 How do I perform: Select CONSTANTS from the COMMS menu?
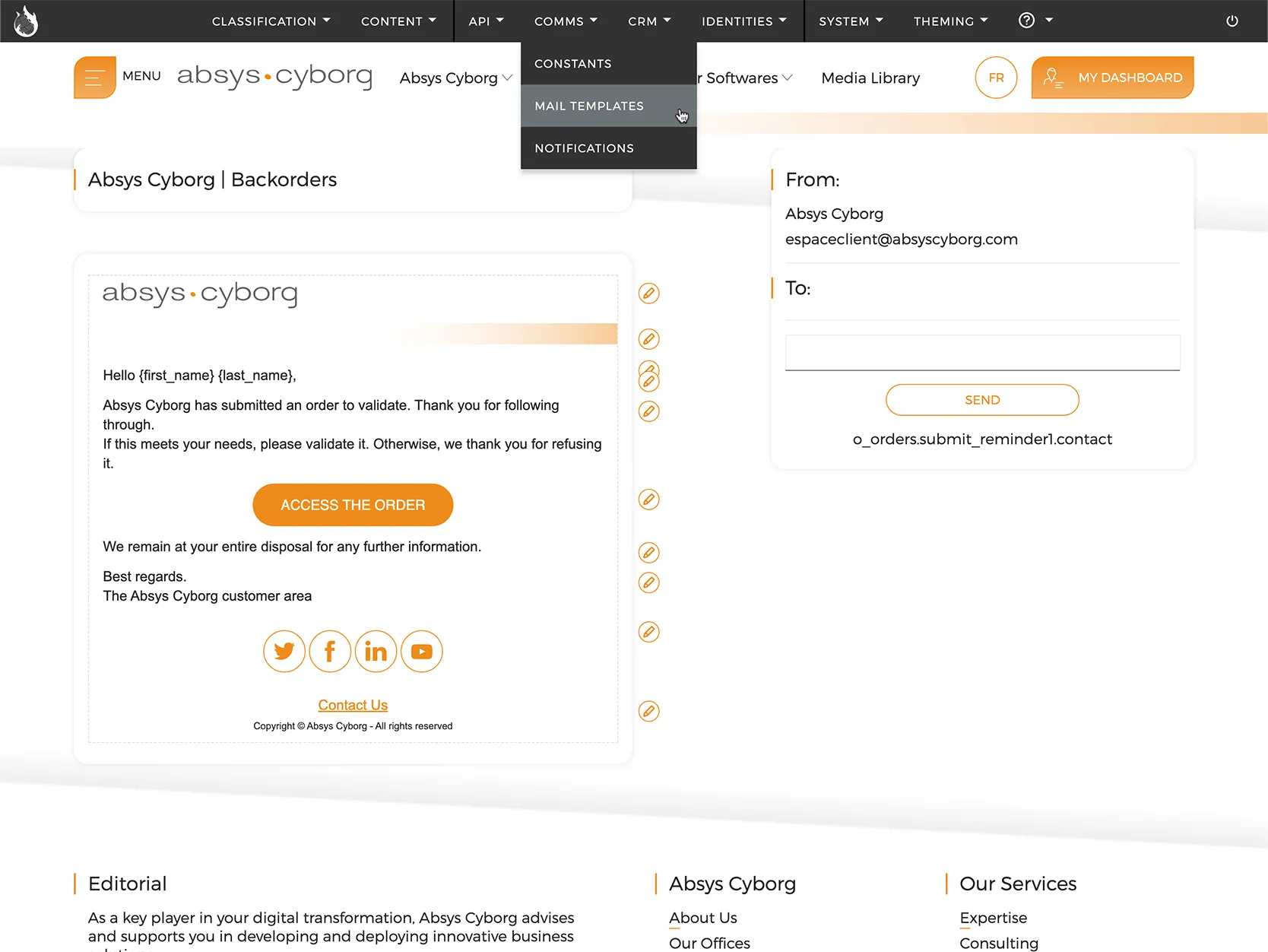608,63
